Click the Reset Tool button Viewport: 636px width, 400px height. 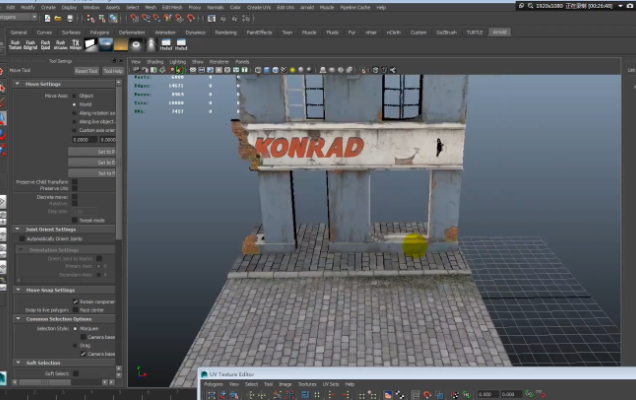coord(86,71)
